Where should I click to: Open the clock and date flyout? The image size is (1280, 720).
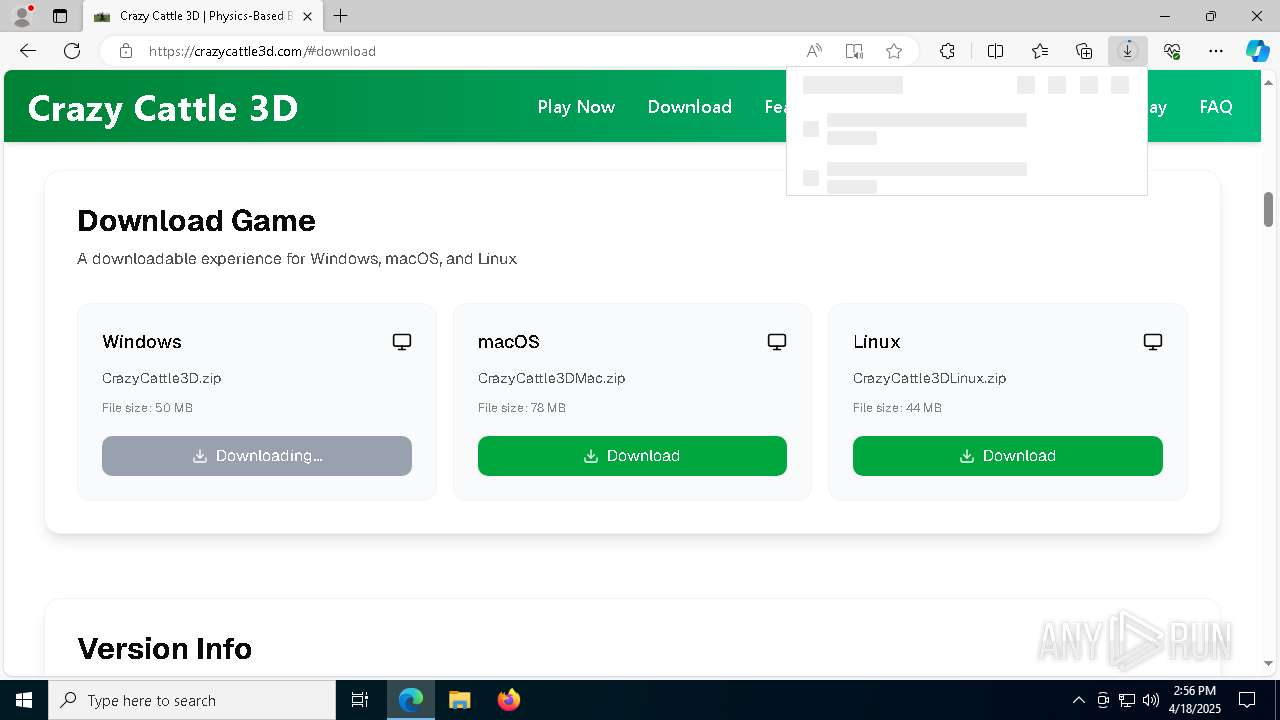1195,700
